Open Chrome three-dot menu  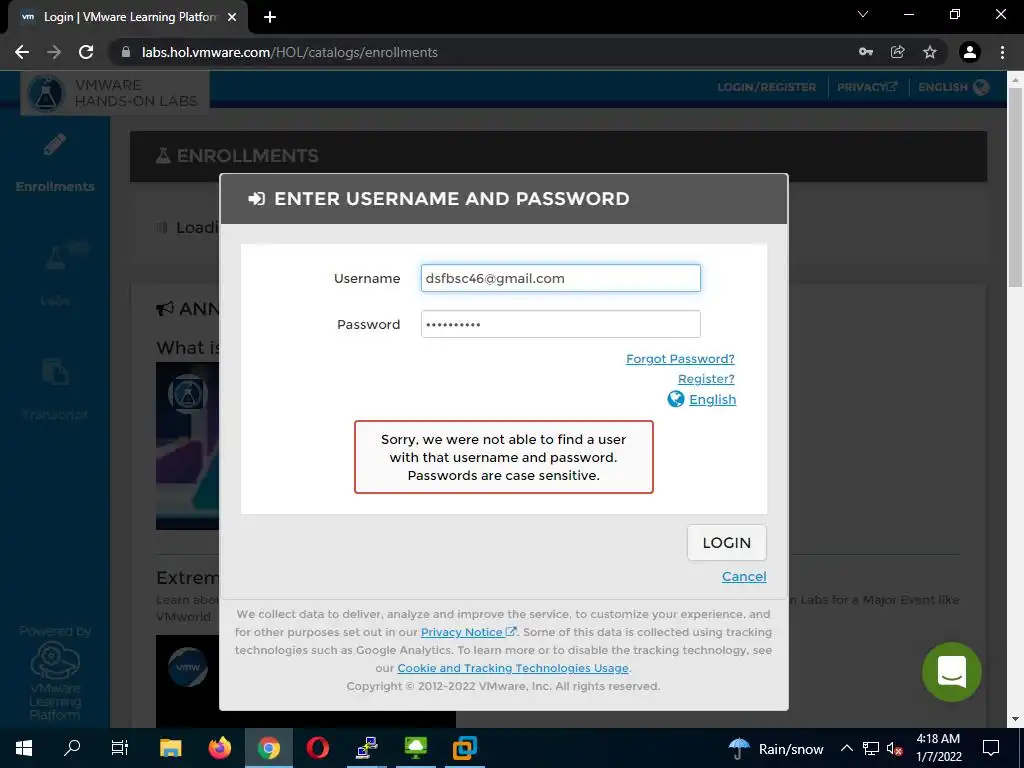point(1002,52)
